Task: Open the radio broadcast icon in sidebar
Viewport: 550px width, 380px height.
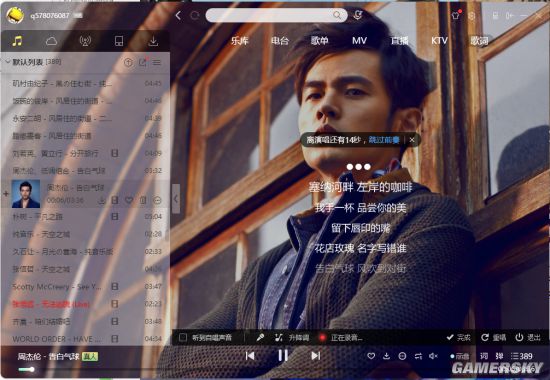Action: (85, 41)
